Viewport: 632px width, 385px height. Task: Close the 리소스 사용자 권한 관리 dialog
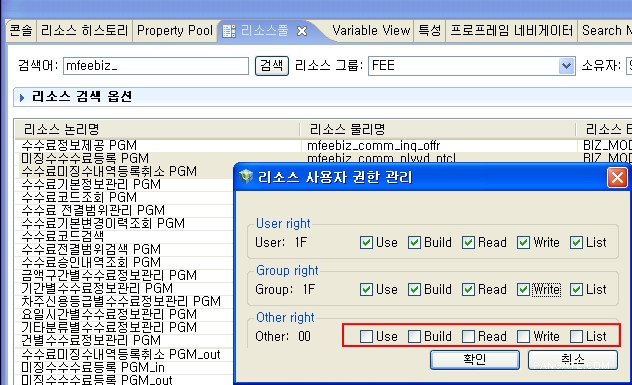click(x=617, y=177)
